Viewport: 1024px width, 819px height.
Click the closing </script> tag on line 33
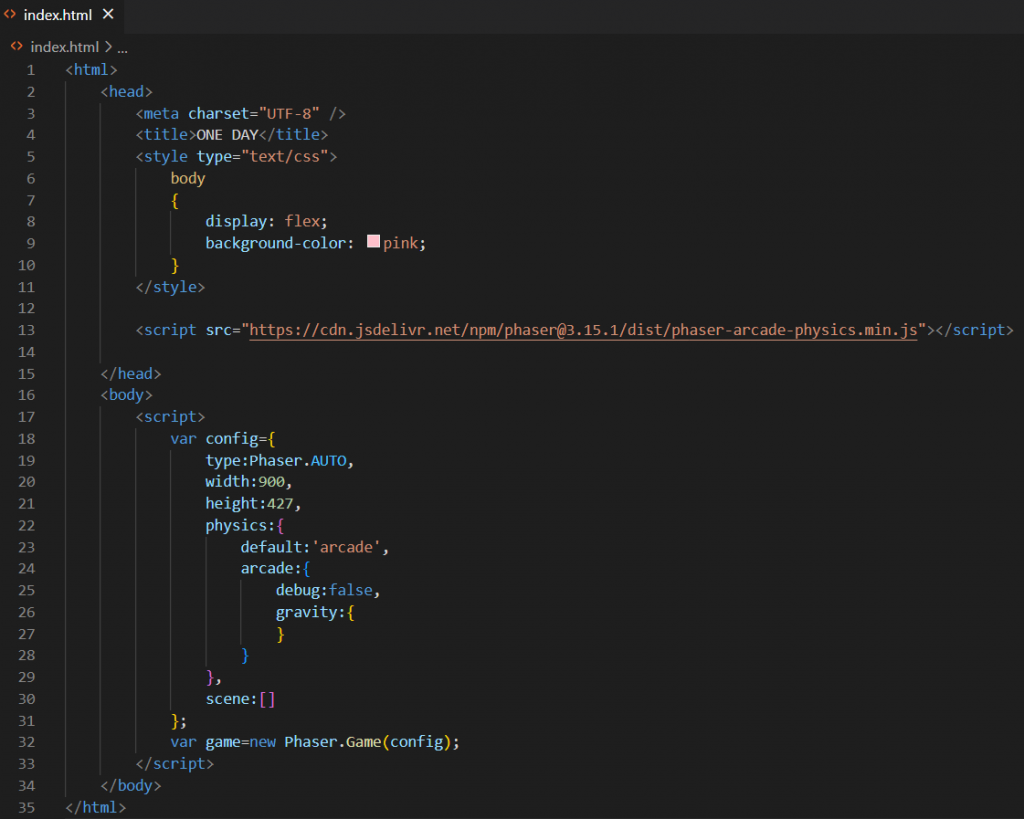(x=175, y=764)
